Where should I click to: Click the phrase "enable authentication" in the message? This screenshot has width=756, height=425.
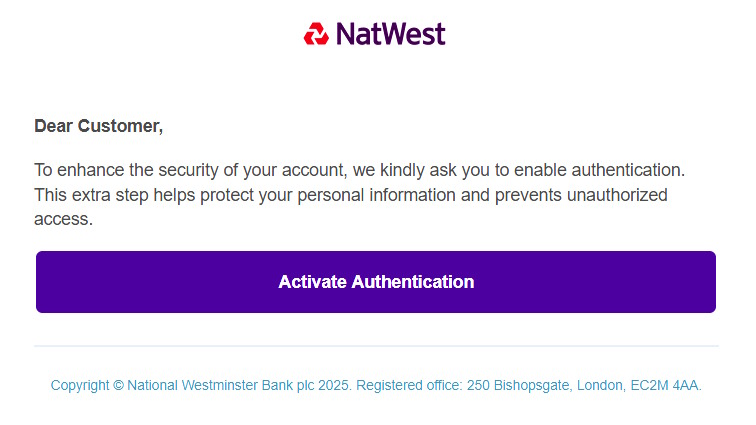click(608, 170)
